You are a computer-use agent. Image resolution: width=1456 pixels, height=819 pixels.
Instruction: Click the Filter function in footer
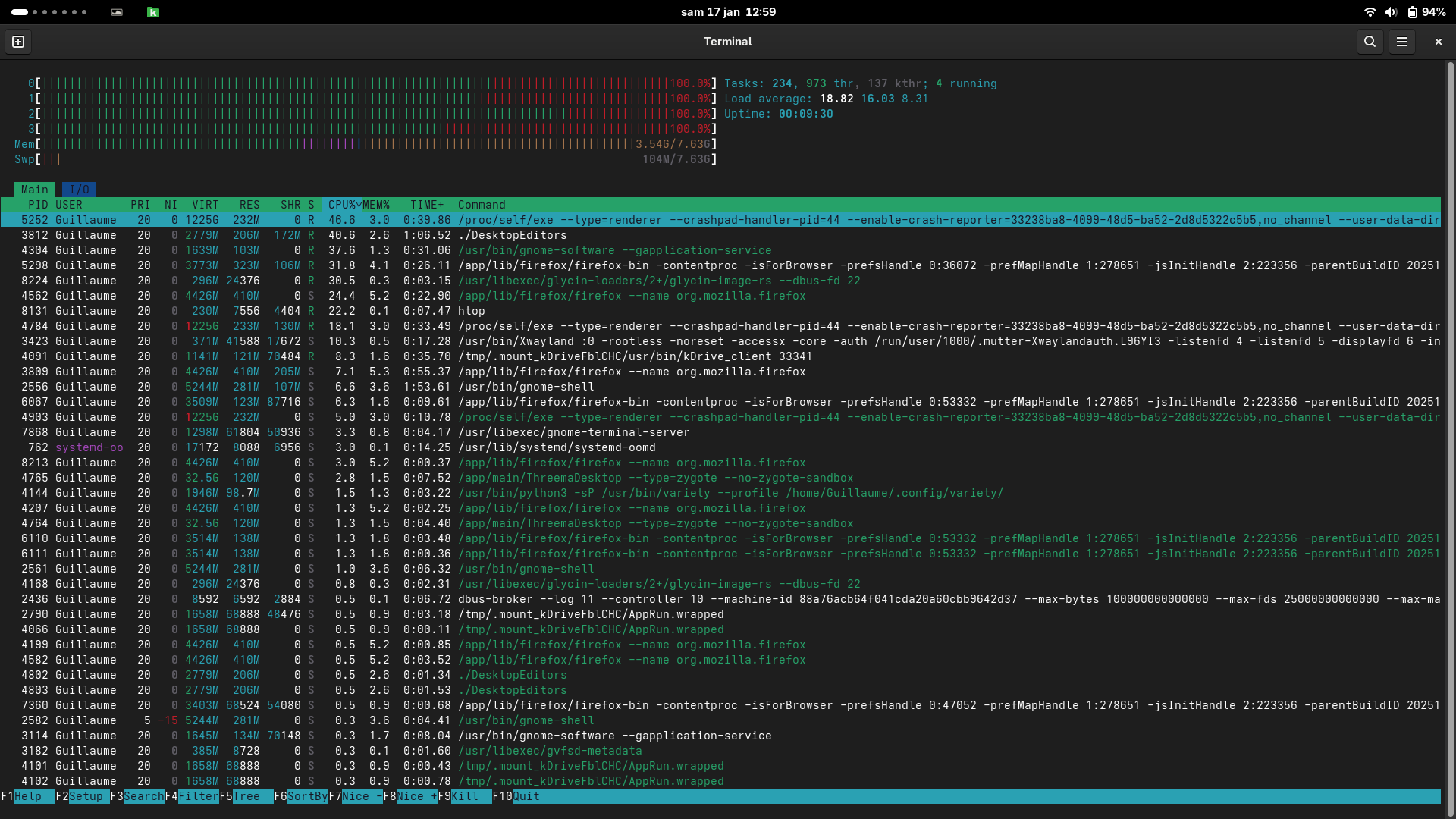198,796
